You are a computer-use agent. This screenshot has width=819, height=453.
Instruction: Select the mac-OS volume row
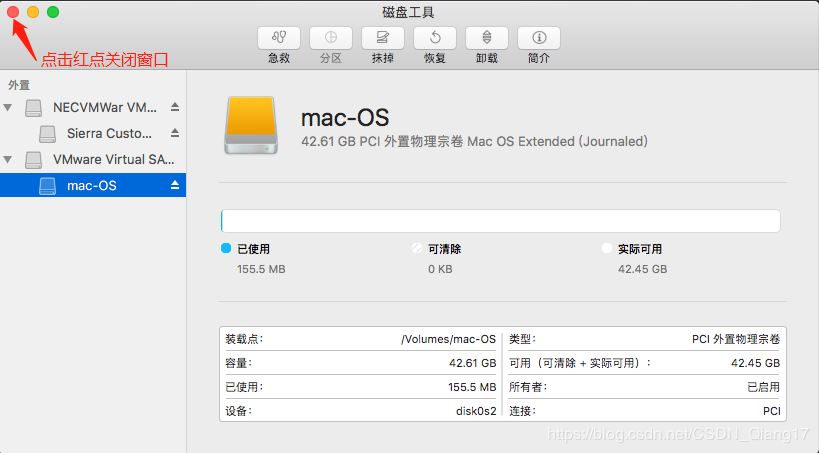93,185
